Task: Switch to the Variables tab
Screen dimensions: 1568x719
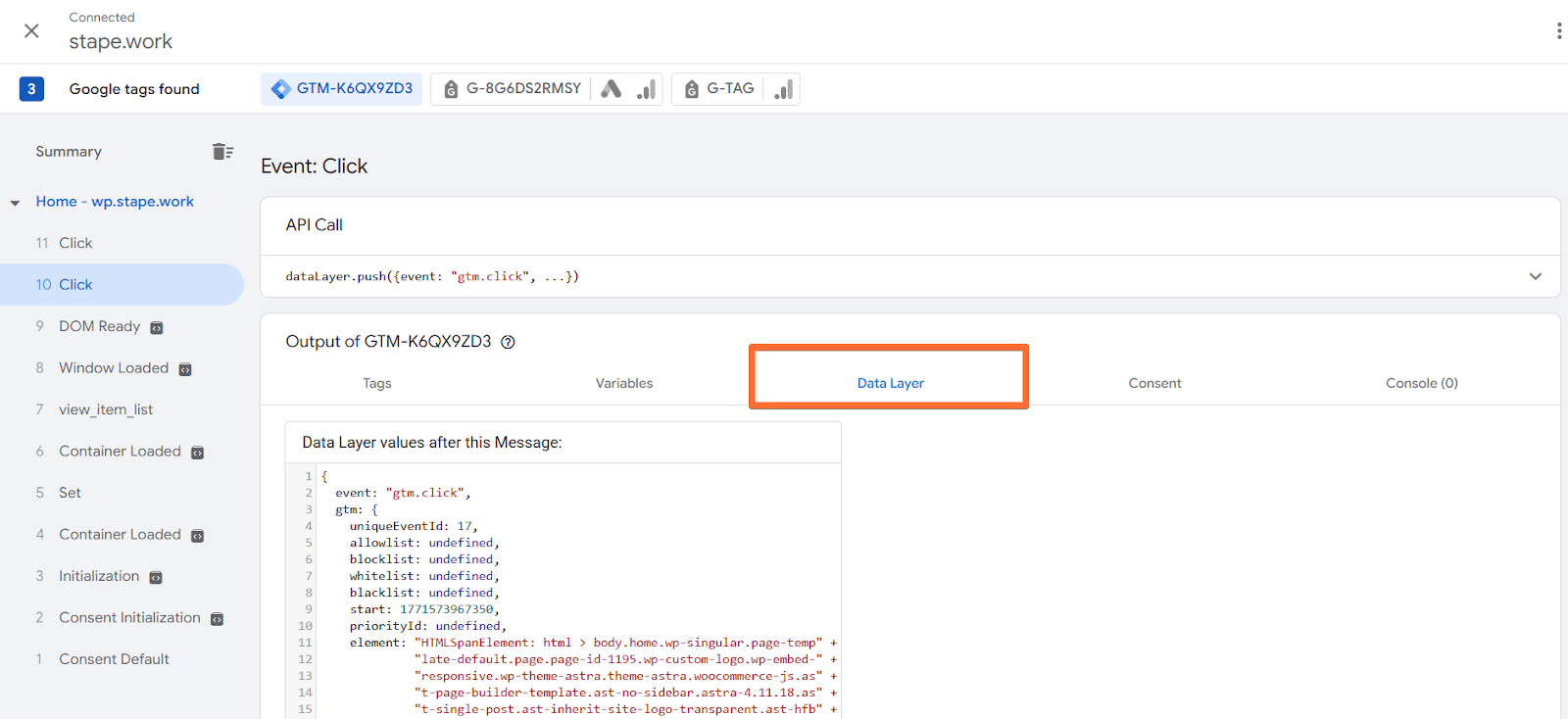Action: 624,383
